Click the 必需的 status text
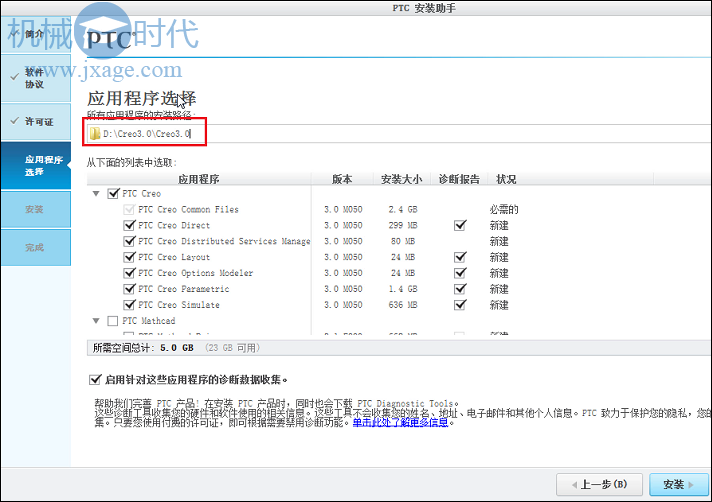 pos(504,209)
